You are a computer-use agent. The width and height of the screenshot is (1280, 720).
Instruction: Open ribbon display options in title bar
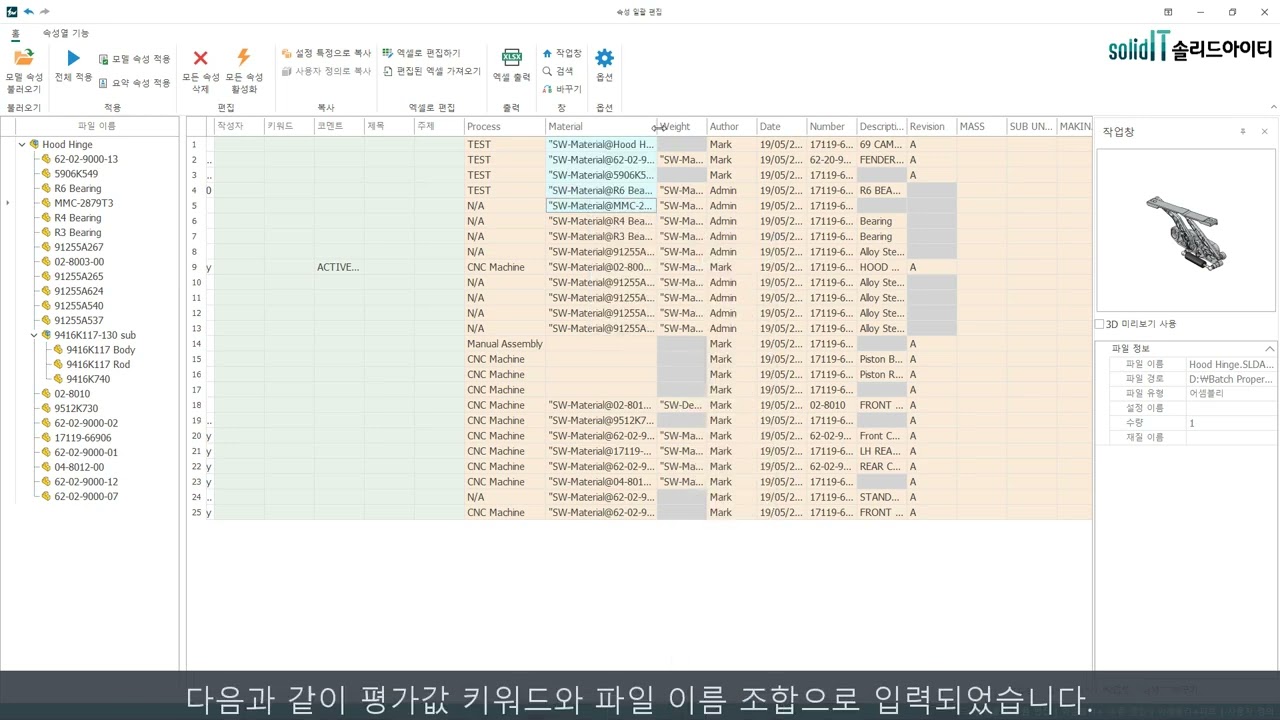[1167, 12]
